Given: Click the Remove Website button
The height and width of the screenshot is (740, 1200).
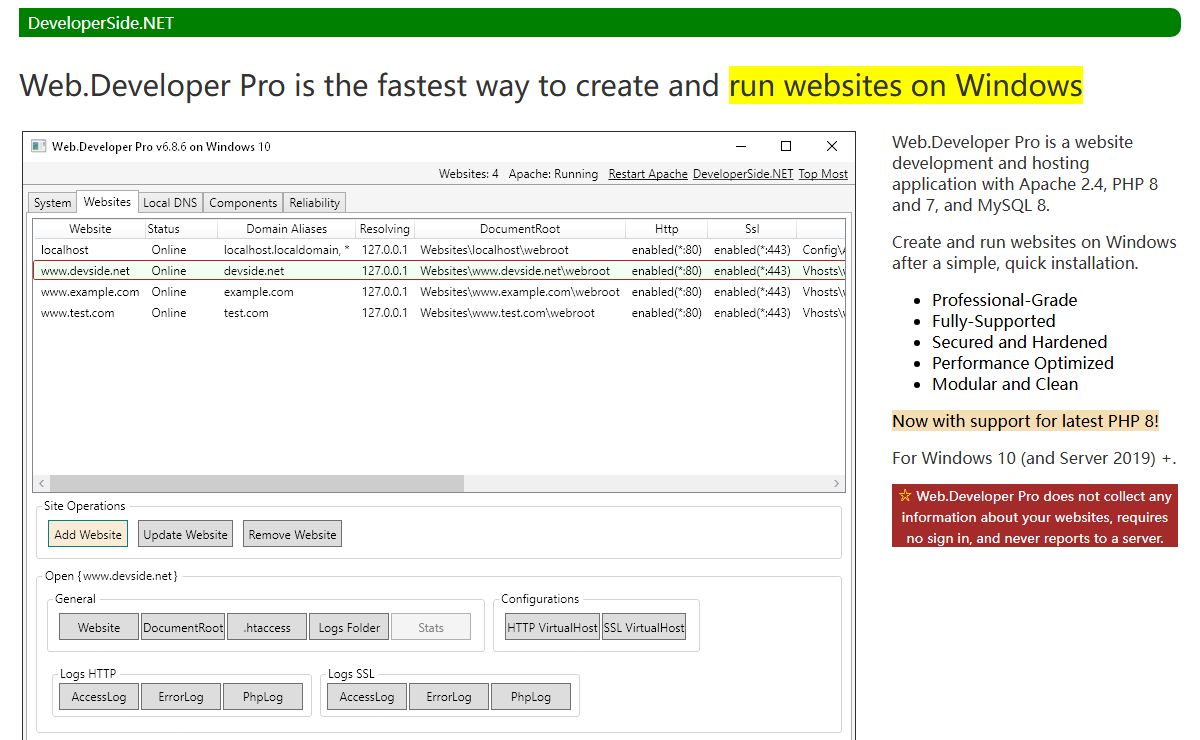Looking at the screenshot, I should coord(293,534).
